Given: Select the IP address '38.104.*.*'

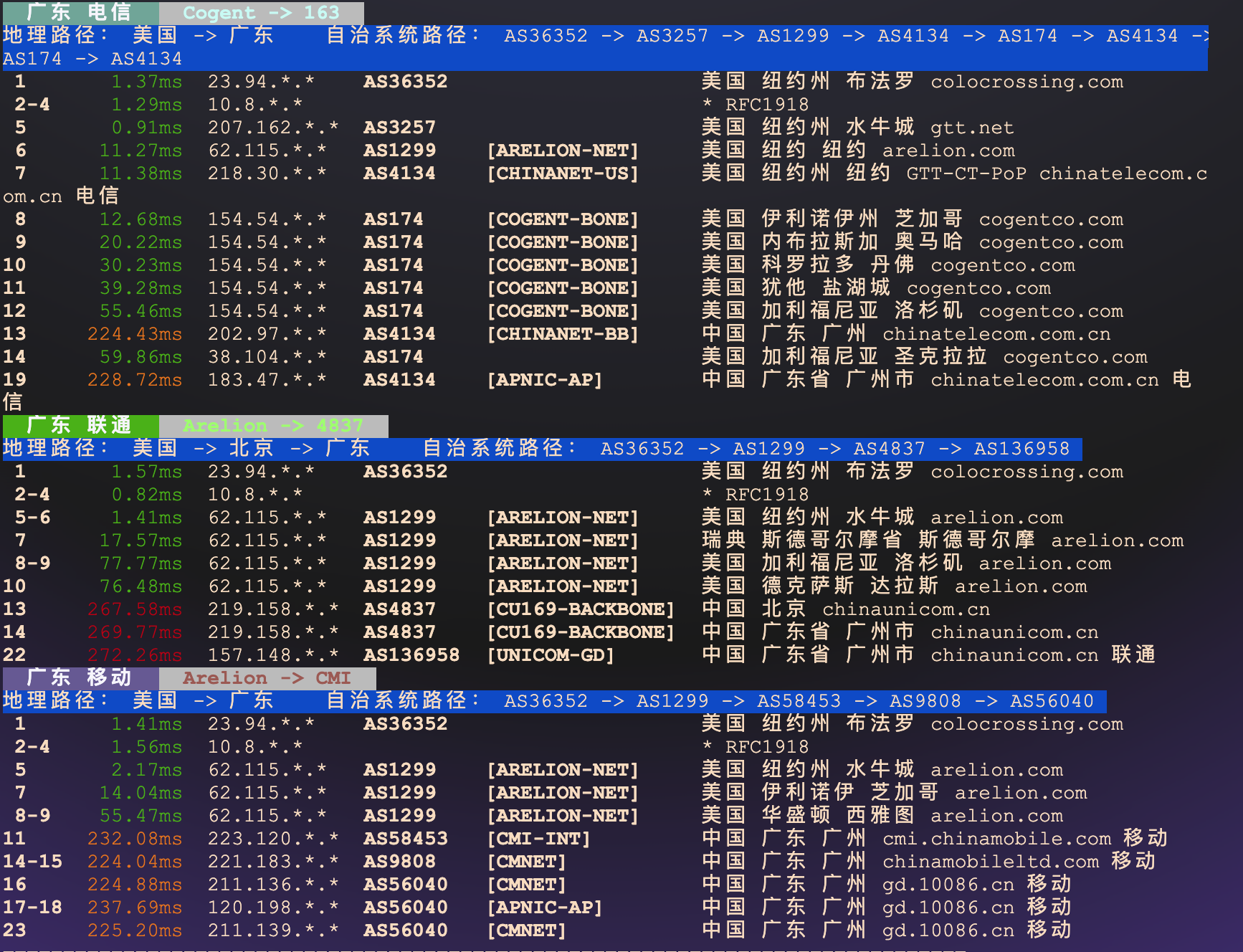Looking at the screenshot, I should (267, 357).
